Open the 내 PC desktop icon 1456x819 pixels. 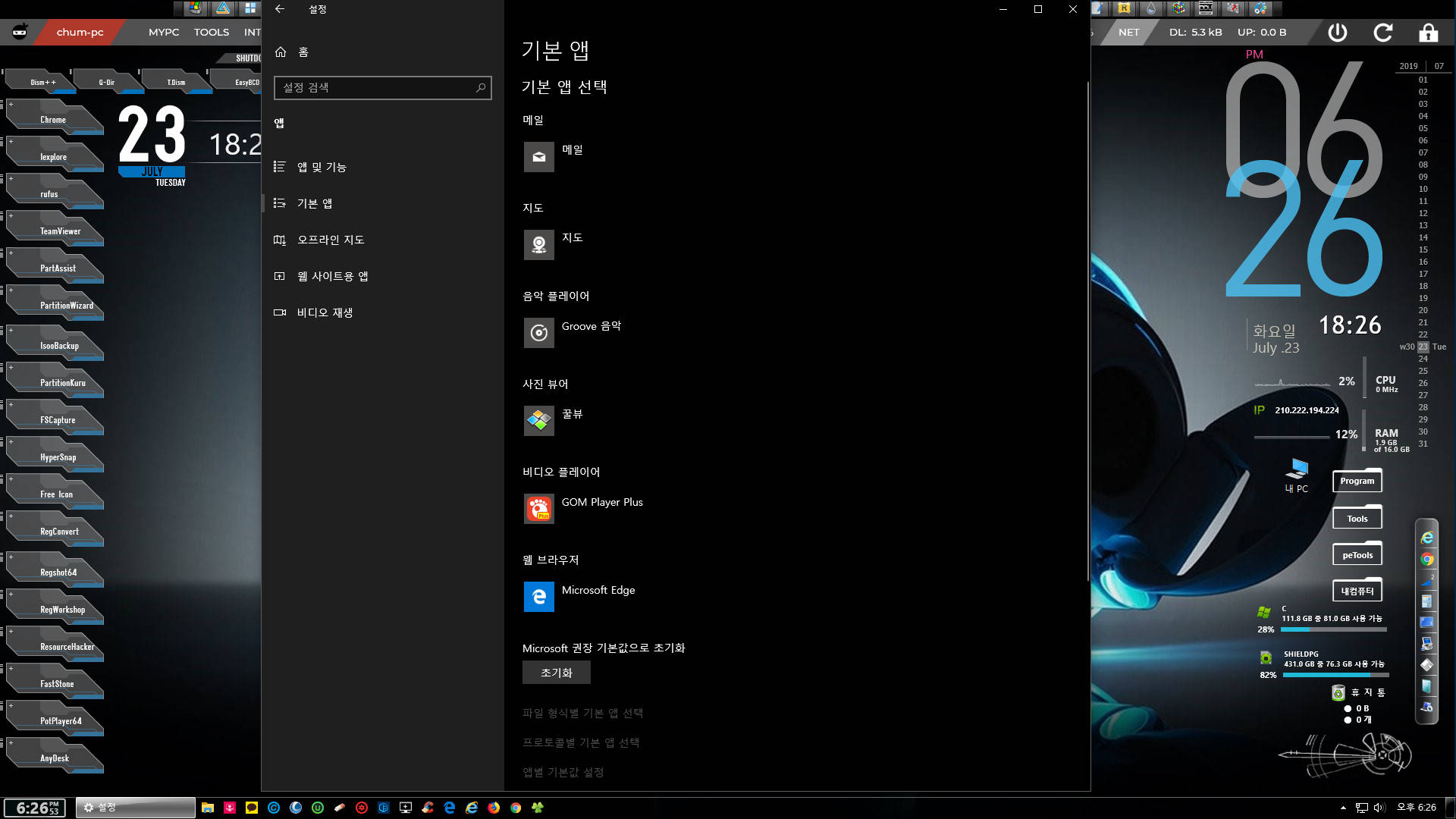point(1296,475)
